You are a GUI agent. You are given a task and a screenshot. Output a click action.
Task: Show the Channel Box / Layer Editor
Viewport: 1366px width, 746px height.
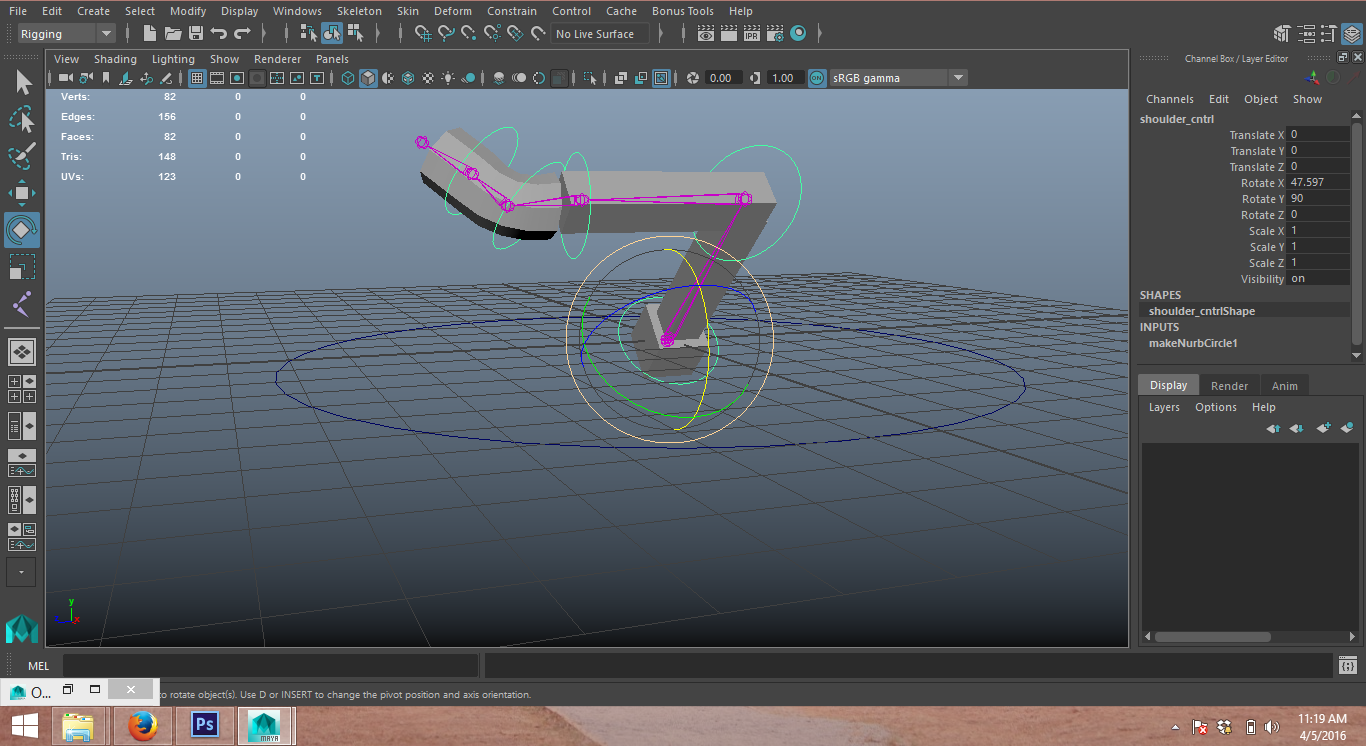1351,33
